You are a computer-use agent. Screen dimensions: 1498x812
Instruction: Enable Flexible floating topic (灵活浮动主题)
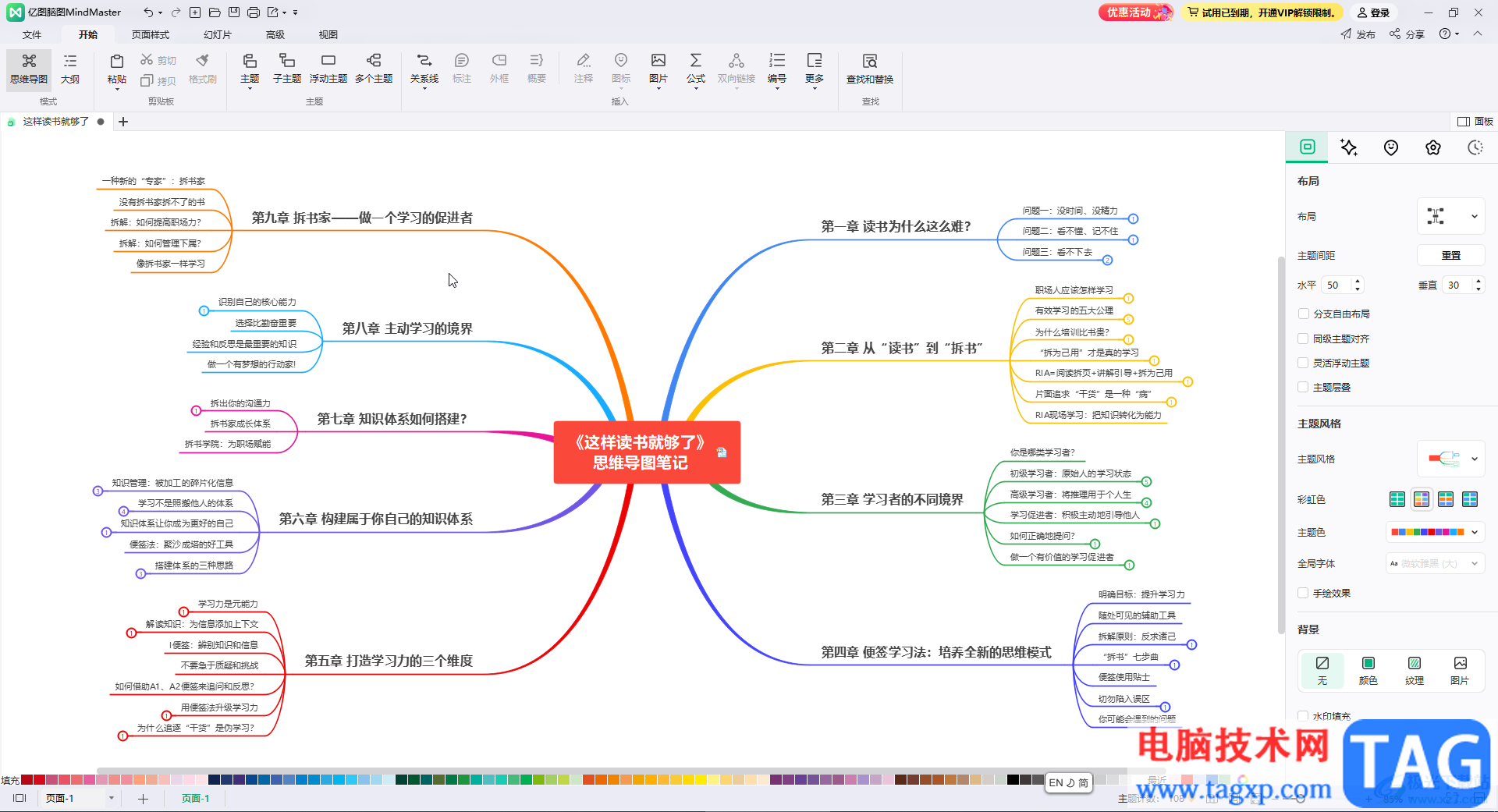[x=1303, y=363]
